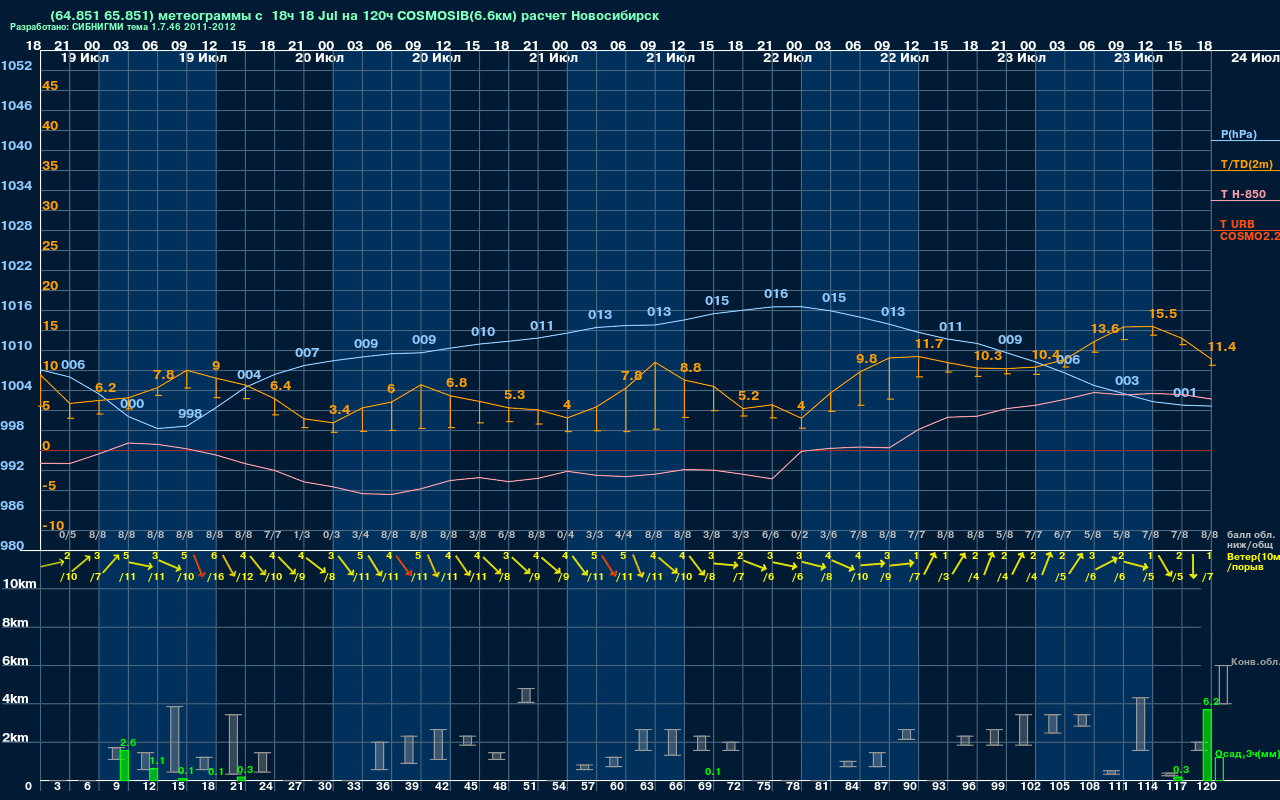The width and height of the screenshot is (1280, 800).
Task: Click the -10 temperature axis label
Action: coord(54,526)
